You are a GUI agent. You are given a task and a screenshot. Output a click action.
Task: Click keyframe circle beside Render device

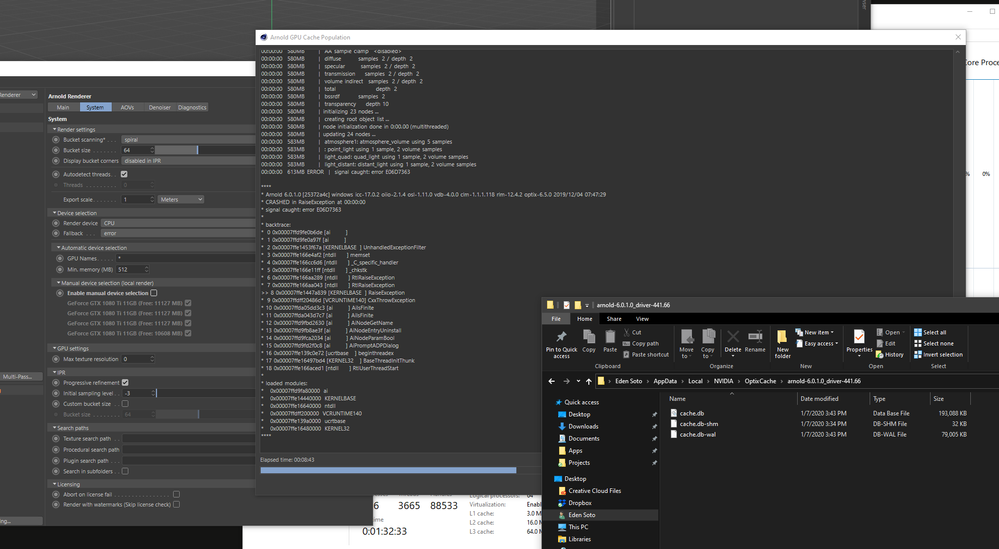click(56, 223)
